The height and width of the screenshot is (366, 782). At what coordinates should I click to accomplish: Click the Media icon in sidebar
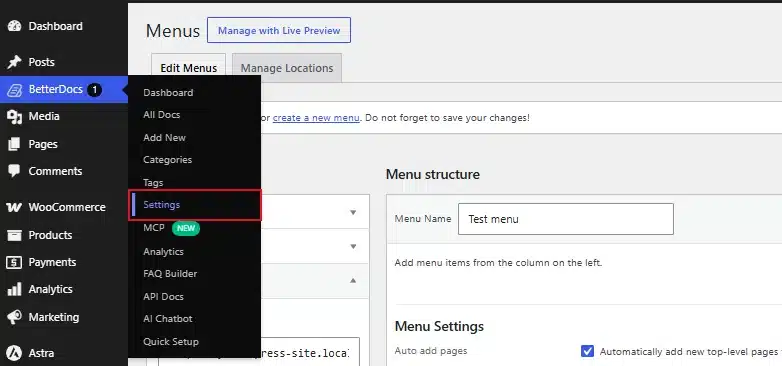14,117
